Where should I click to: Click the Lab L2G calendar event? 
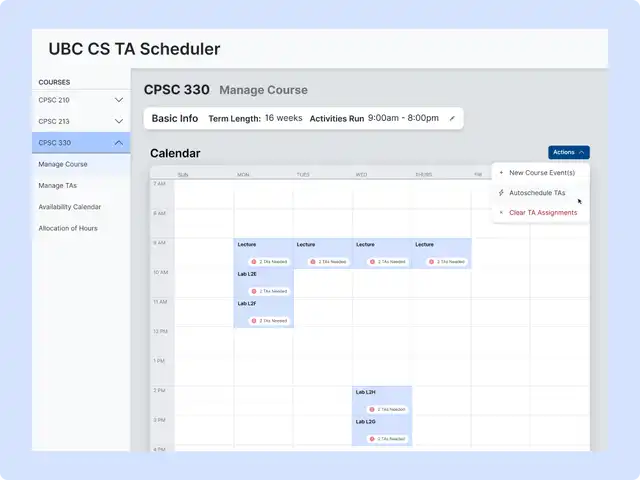[x=381, y=430]
